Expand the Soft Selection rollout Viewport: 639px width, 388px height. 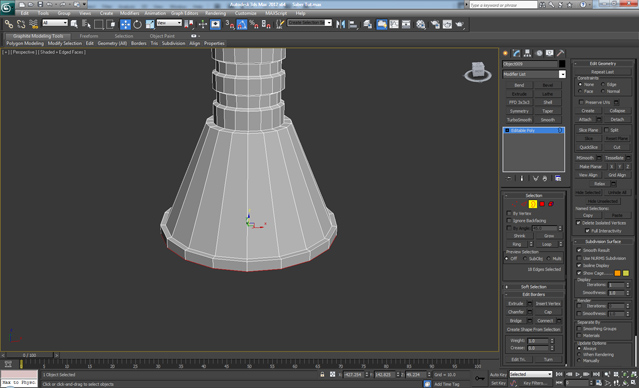(x=533, y=287)
